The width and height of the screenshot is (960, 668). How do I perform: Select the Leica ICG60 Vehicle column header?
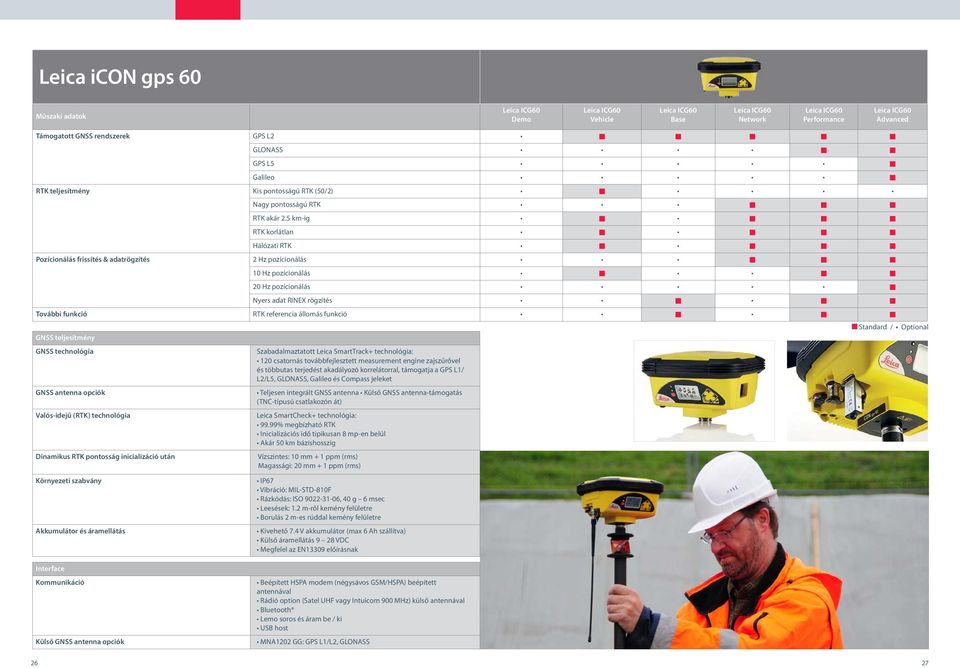coord(602,115)
